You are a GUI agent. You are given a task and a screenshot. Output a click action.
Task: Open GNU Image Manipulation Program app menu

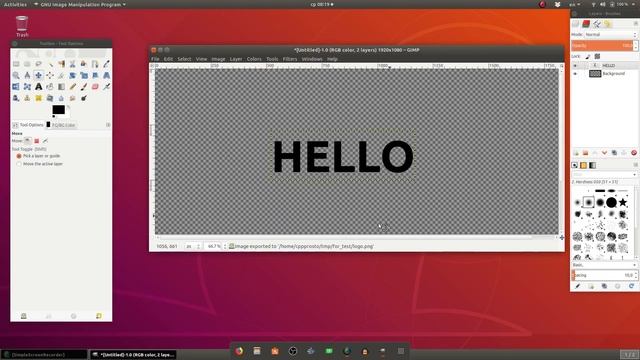80,4
